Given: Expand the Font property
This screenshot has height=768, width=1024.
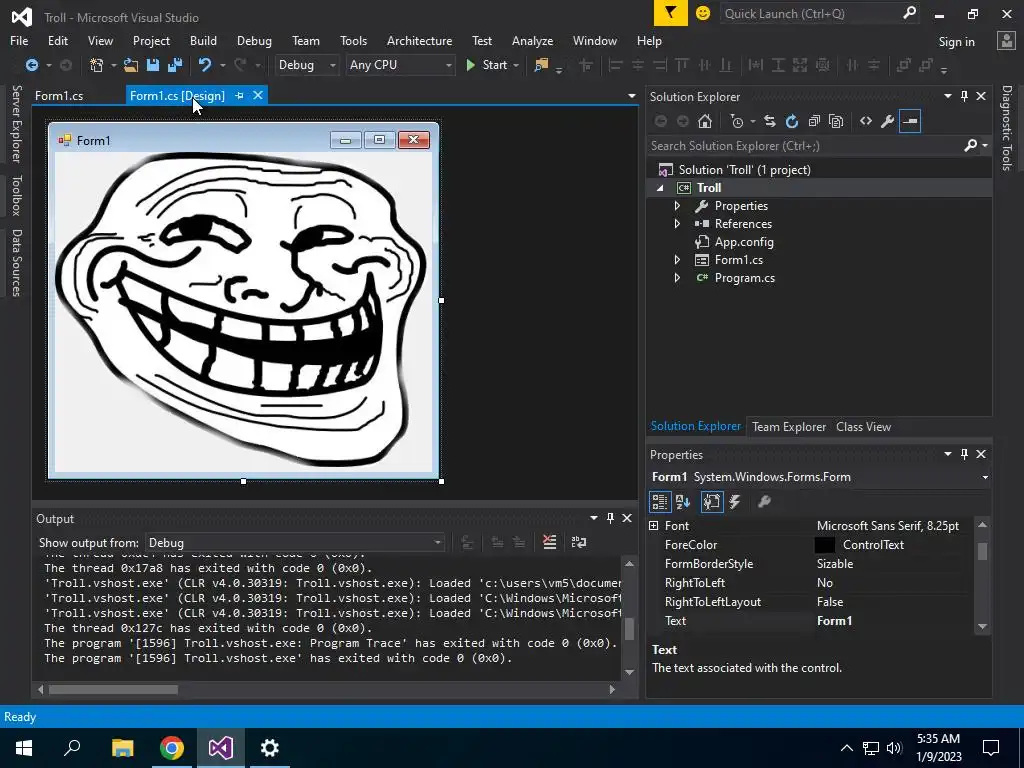Looking at the screenshot, I should point(654,525).
